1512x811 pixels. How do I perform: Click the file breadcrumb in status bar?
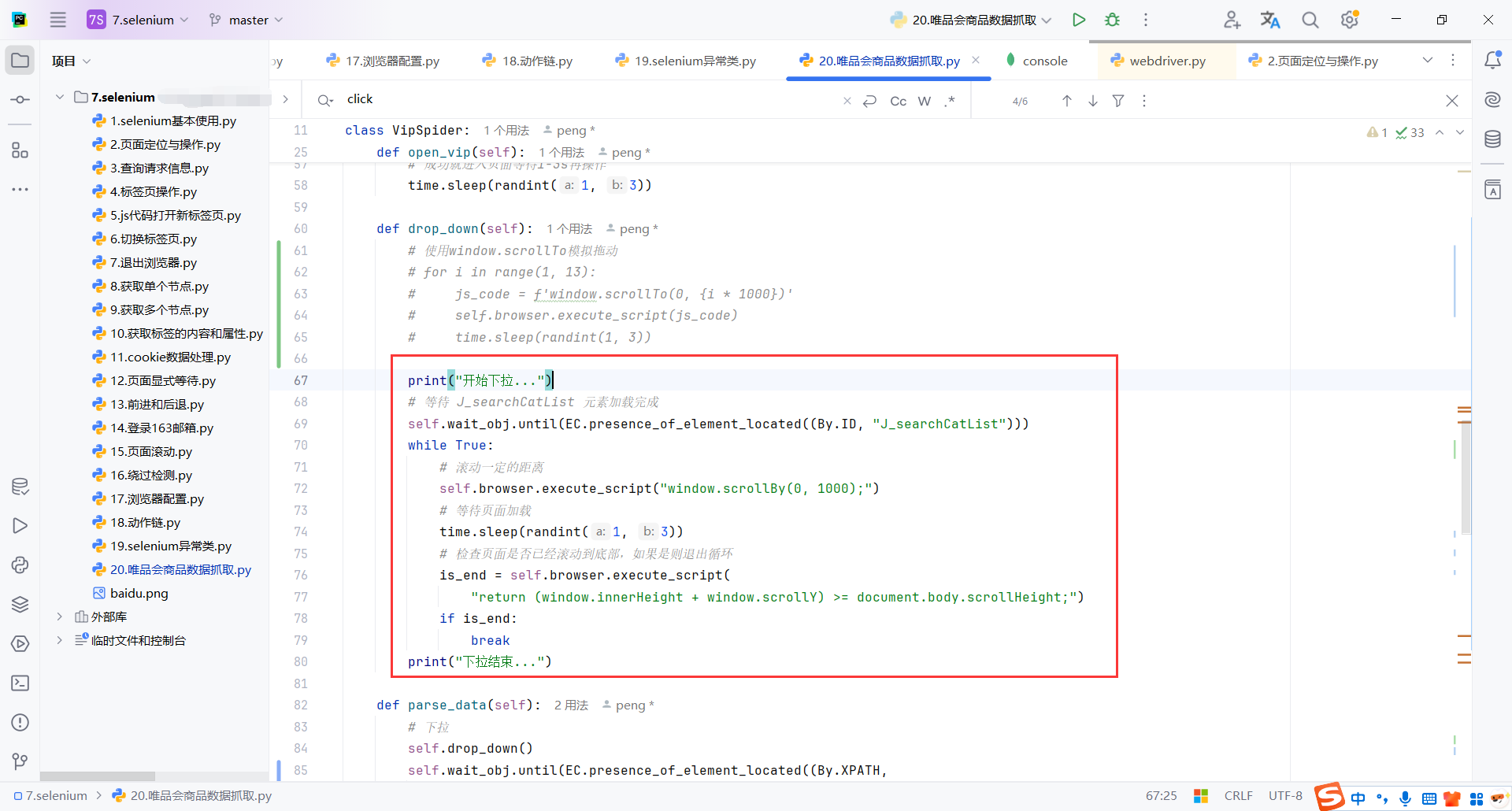192,796
